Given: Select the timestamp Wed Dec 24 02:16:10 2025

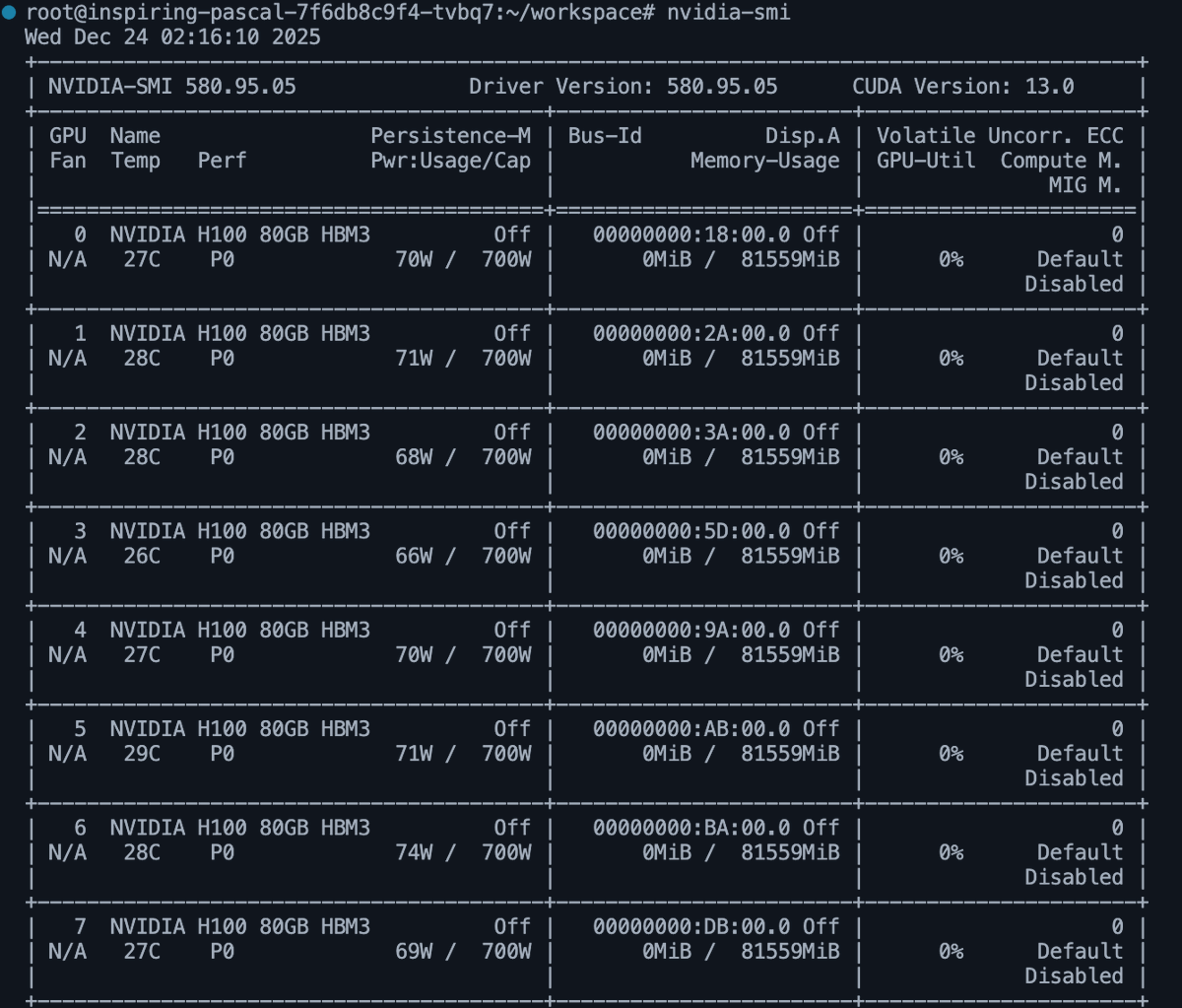Looking at the screenshot, I should pyautogui.click(x=172, y=37).
